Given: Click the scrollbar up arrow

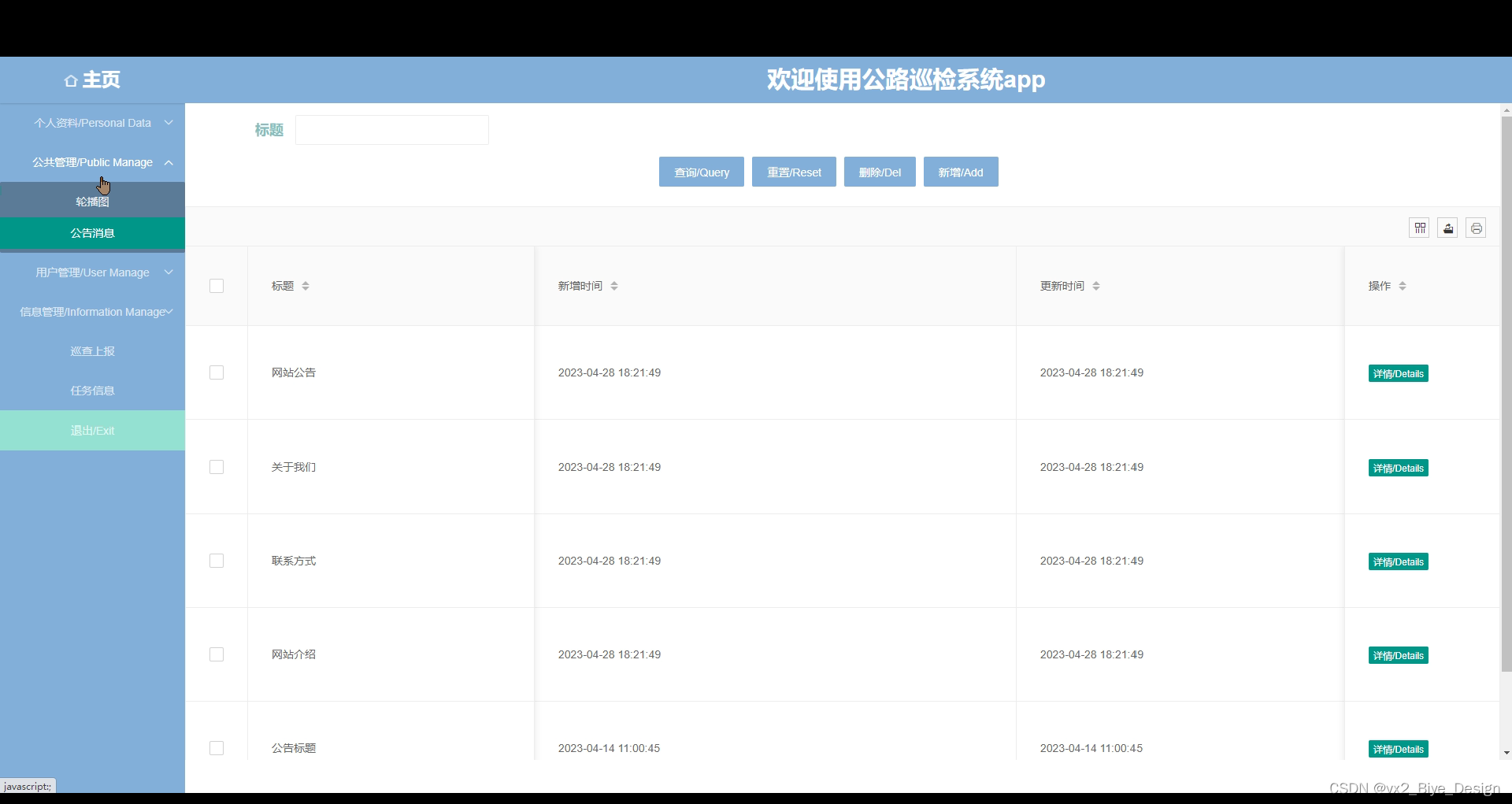Looking at the screenshot, I should point(1506,110).
